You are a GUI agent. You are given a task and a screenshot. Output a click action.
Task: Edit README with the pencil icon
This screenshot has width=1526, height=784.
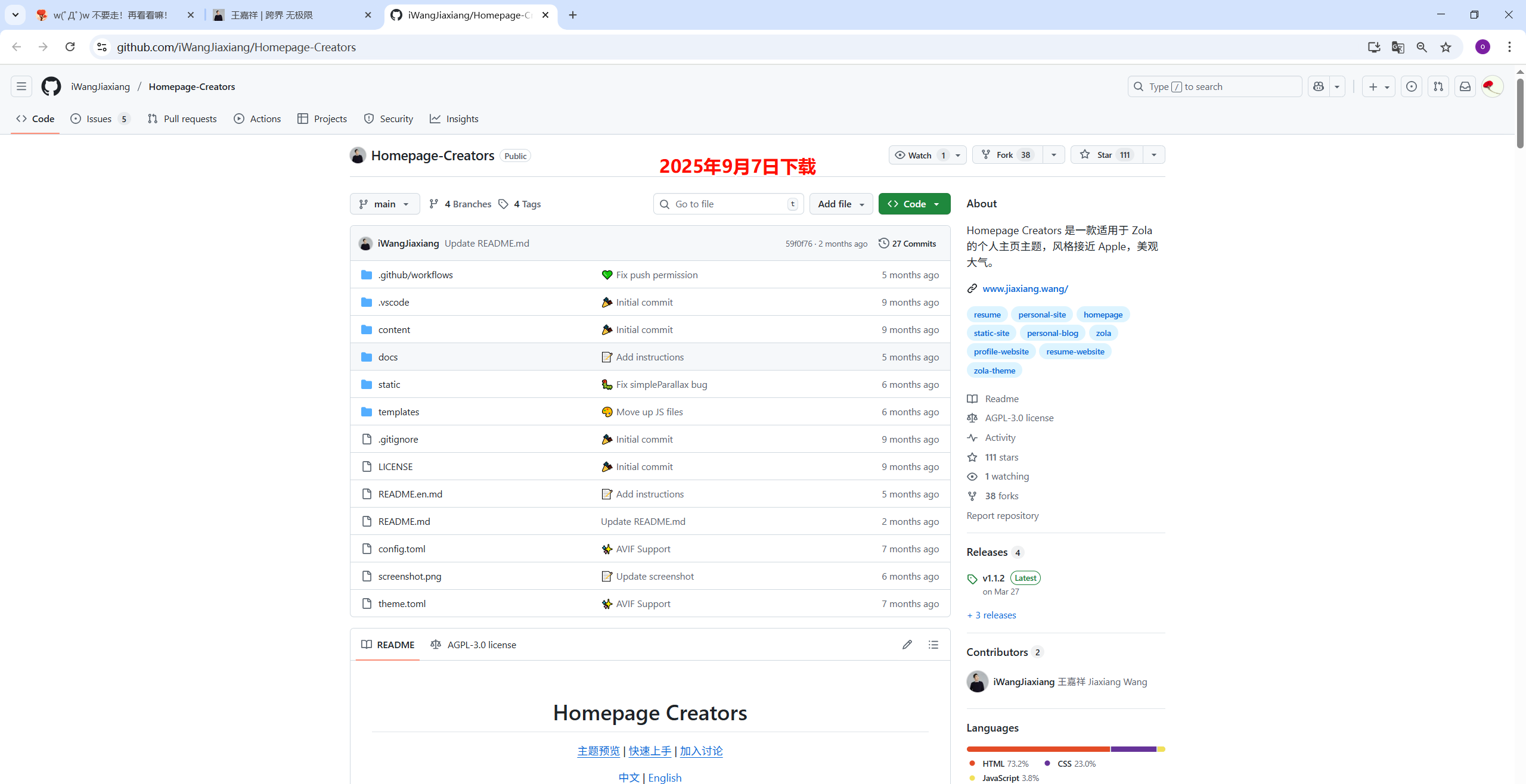point(907,645)
